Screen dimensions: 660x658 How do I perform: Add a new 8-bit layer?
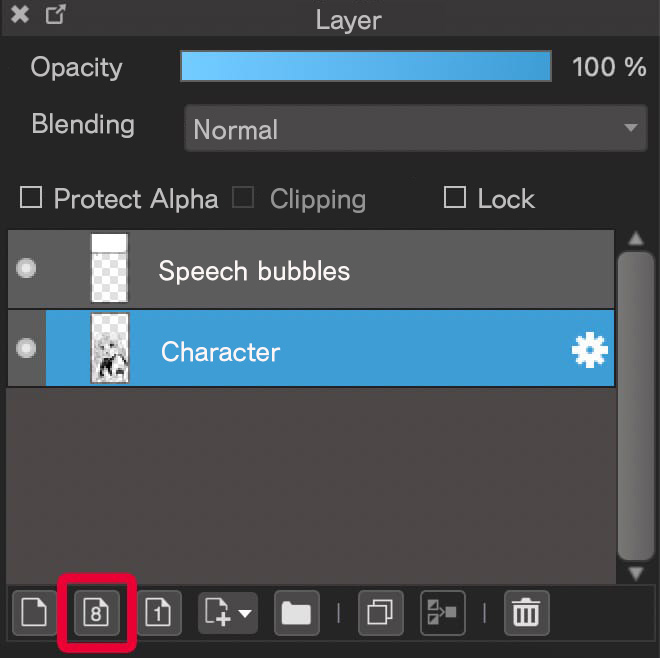(x=96, y=613)
